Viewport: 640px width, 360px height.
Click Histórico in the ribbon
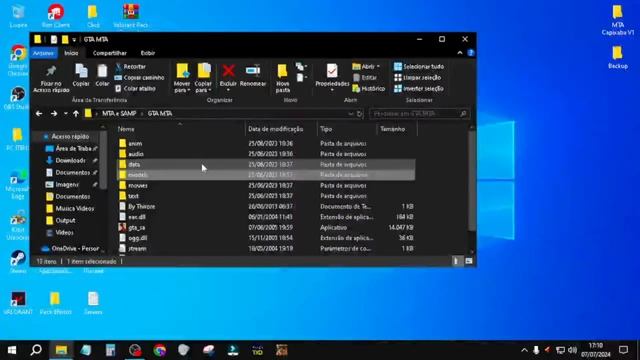(x=369, y=88)
